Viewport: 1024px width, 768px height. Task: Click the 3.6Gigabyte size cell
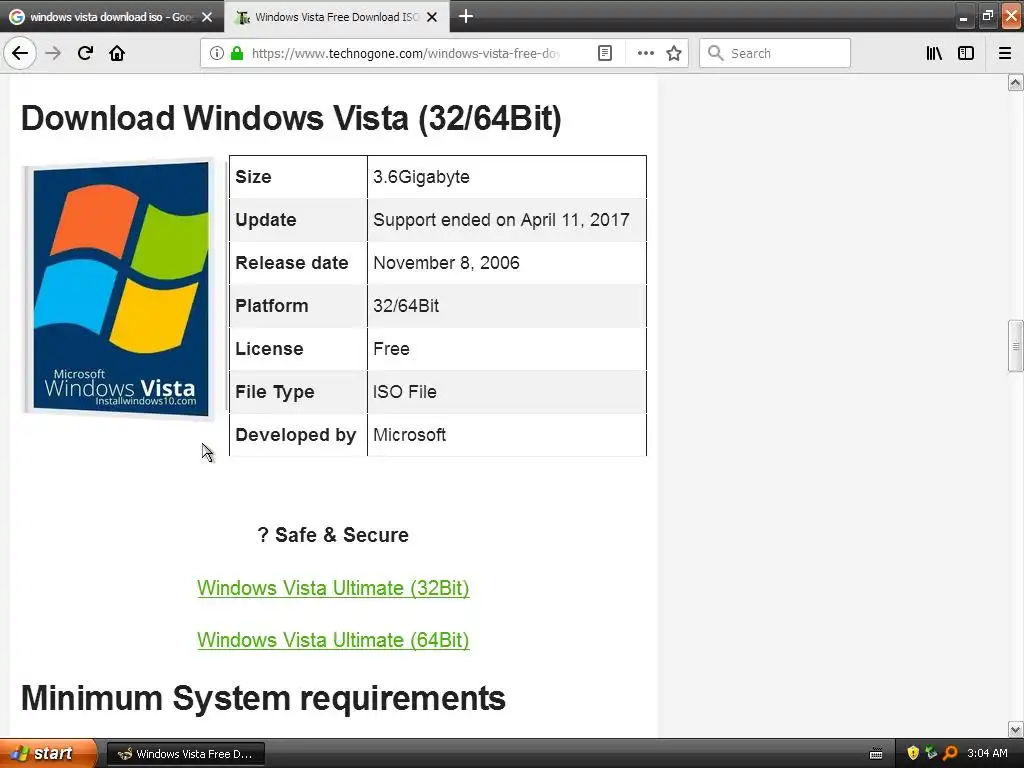tap(507, 177)
